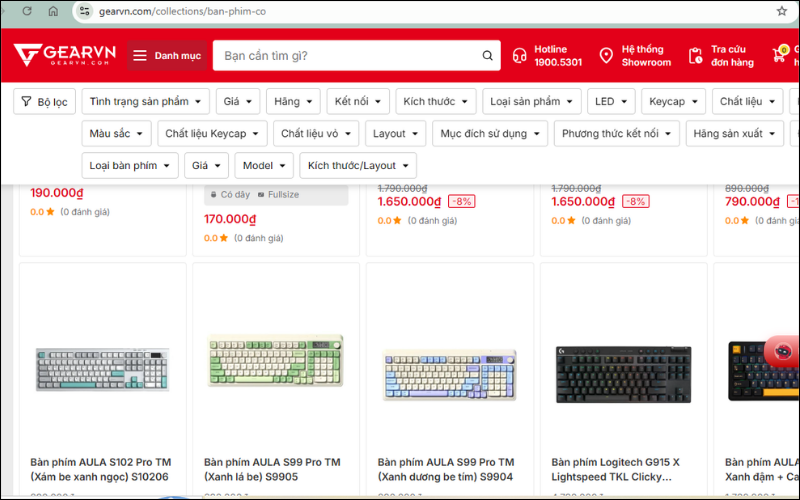Open the Logitech G915 X keyboard image

tap(623, 374)
